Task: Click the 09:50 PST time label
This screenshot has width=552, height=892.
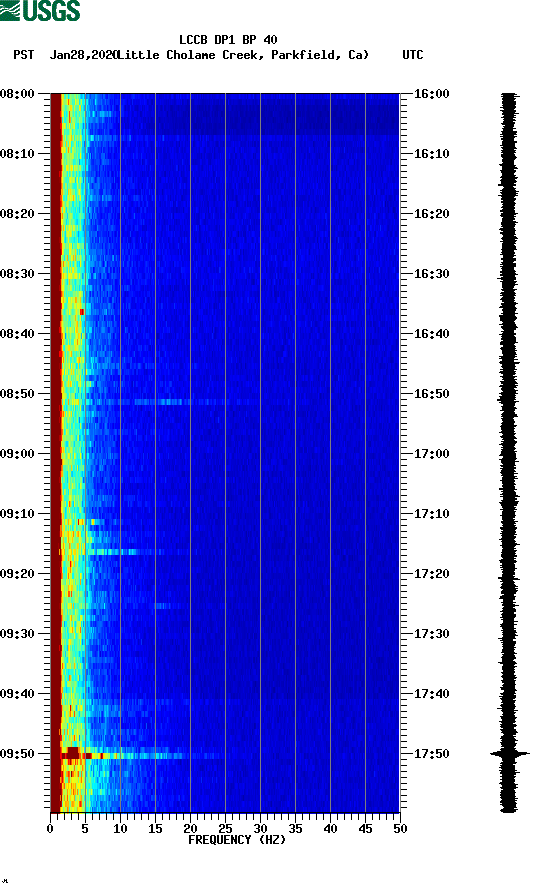Action: click(x=17, y=754)
